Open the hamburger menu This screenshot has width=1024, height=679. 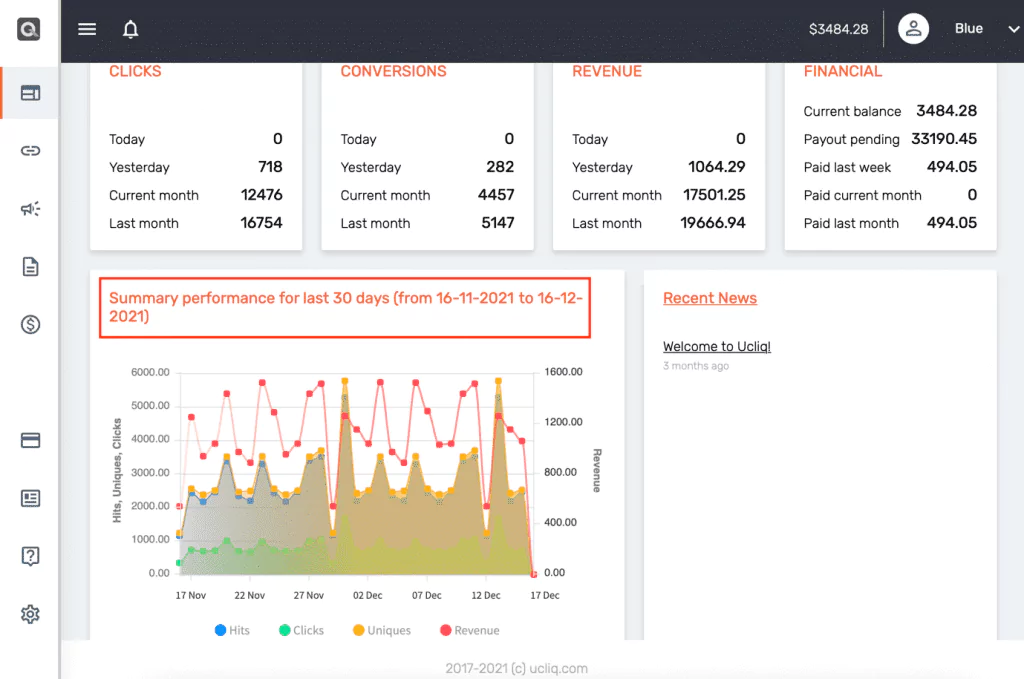(87, 29)
